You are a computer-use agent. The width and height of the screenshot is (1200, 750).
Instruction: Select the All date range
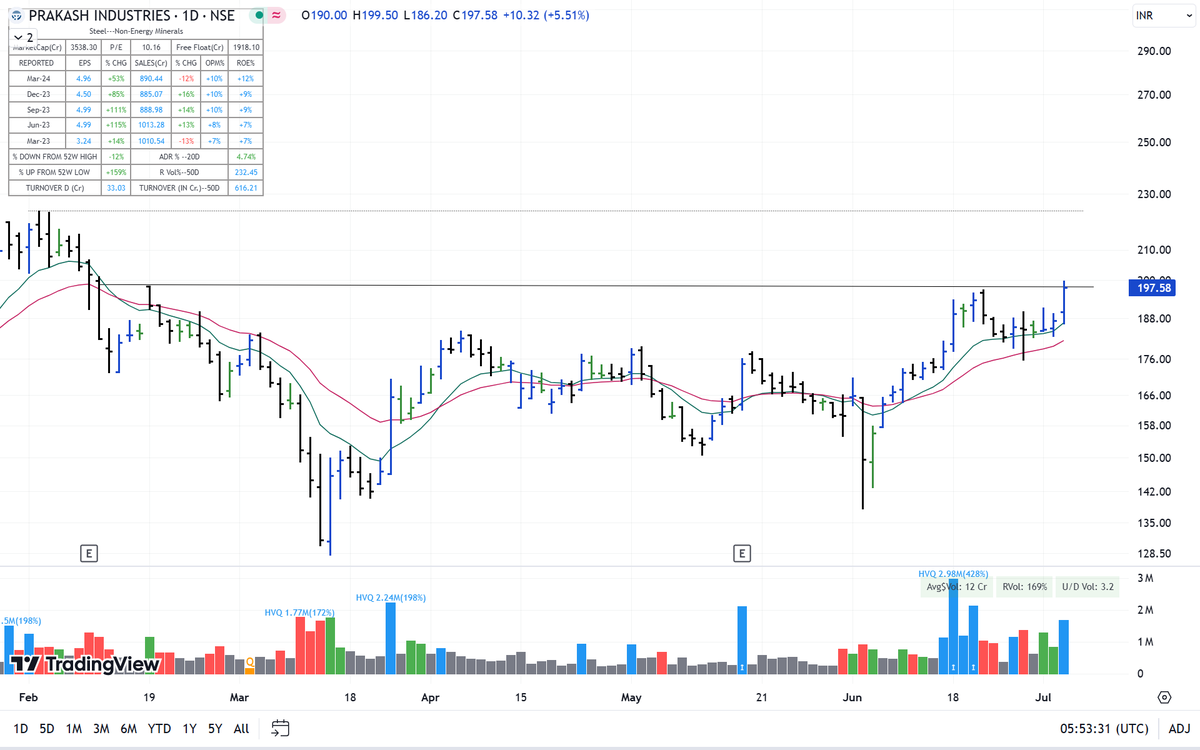[241, 729]
